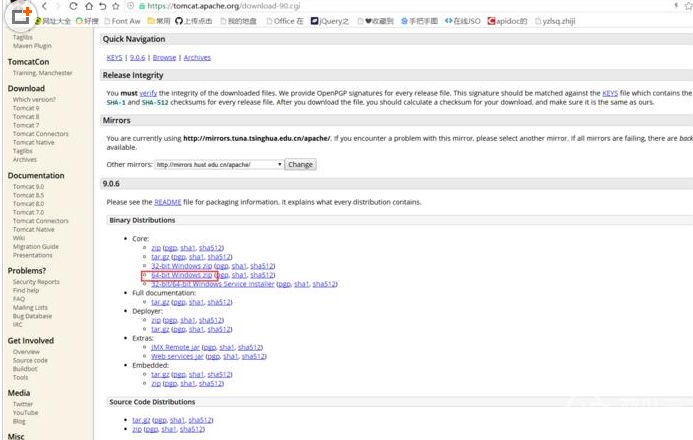Open the Office 在 bookmark
This screenshot has width=693, height=440.
tap(285, 21)
